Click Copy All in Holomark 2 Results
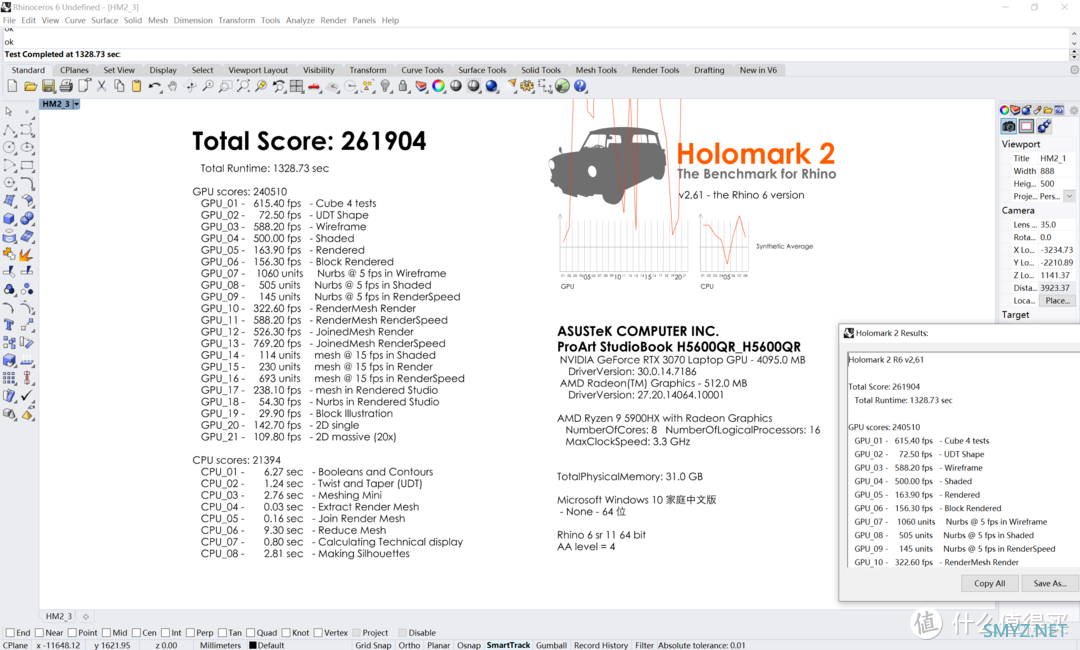This screenshot has height=650, width=1080. (990, 583)
